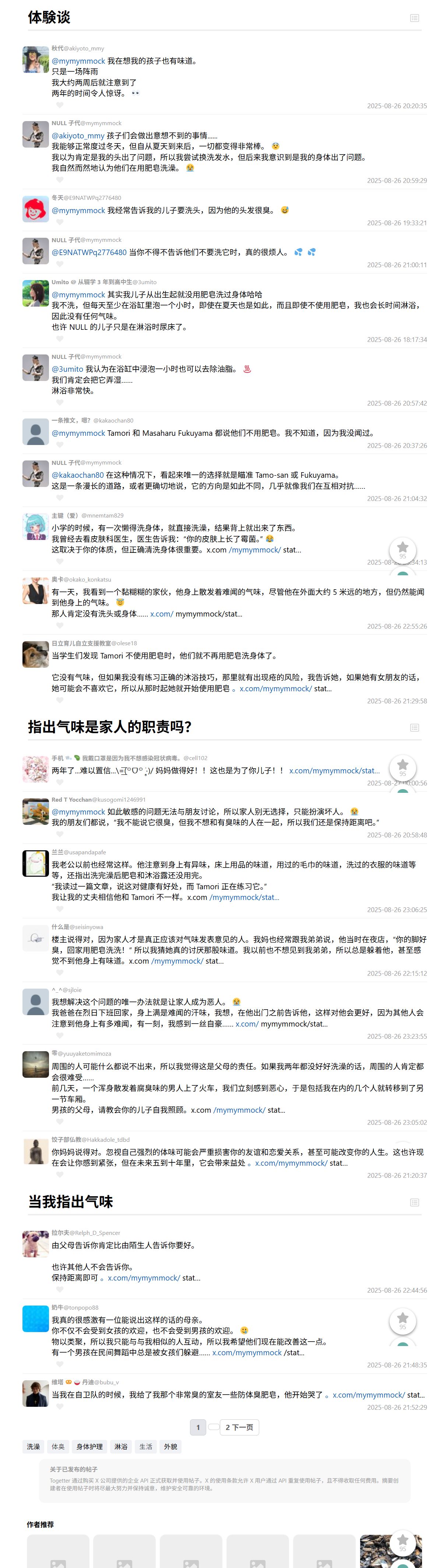Click star badge beside 手机 cell102 post
This screenshot has width=429, height=1568.
pyautogui.click(x=403, y=767)
